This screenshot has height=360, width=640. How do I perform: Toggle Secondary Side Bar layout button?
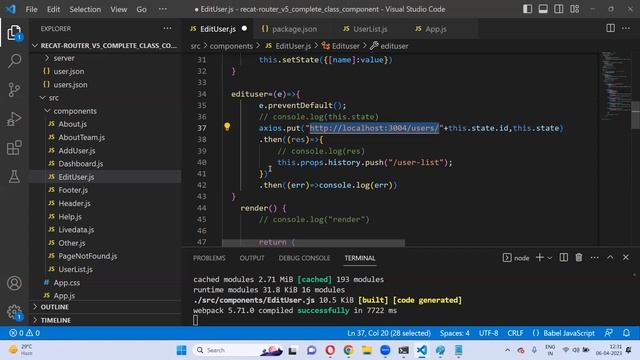tap(558, 9)
